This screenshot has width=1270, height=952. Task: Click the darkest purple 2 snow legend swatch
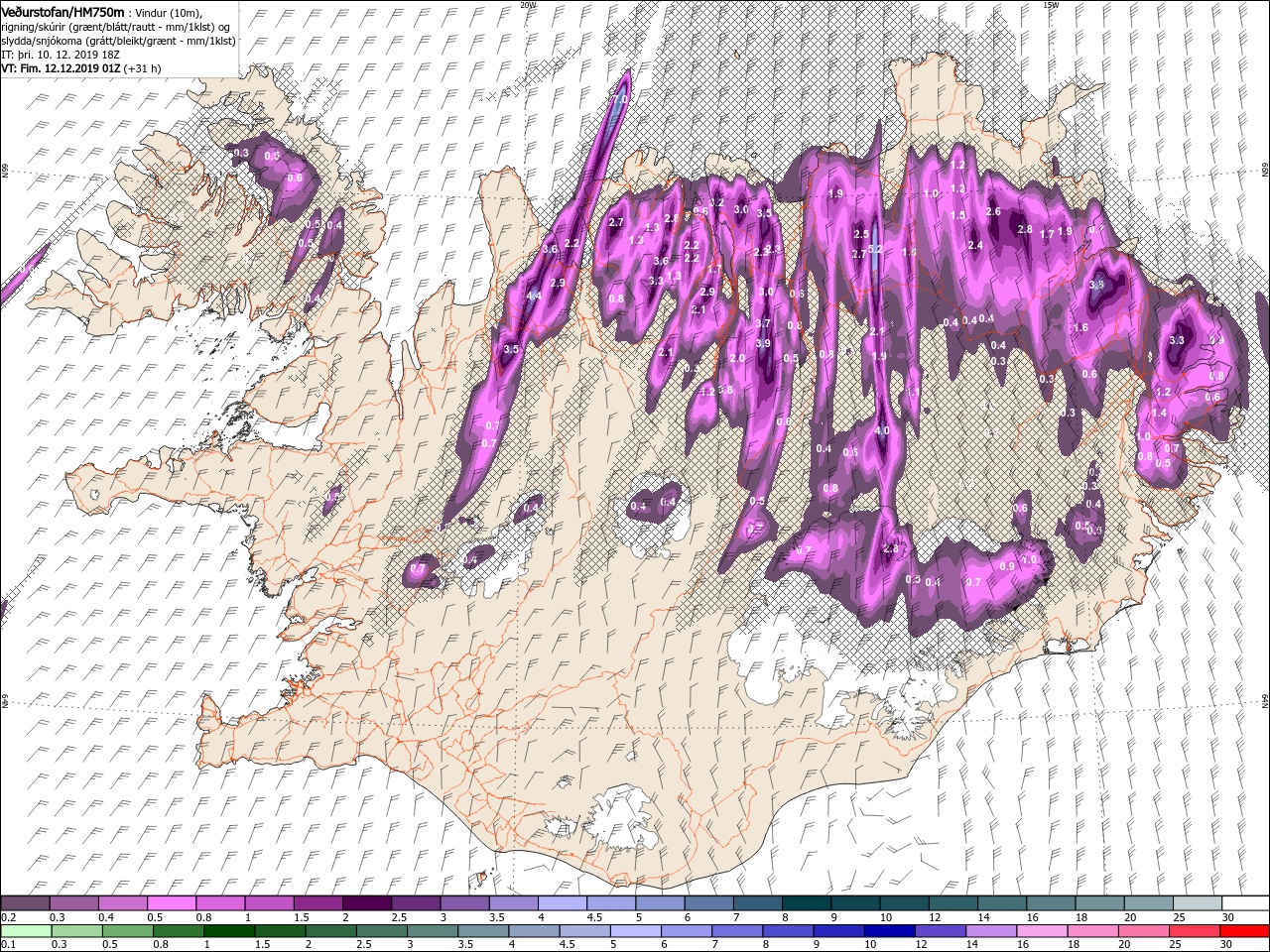tap(367, 902)
